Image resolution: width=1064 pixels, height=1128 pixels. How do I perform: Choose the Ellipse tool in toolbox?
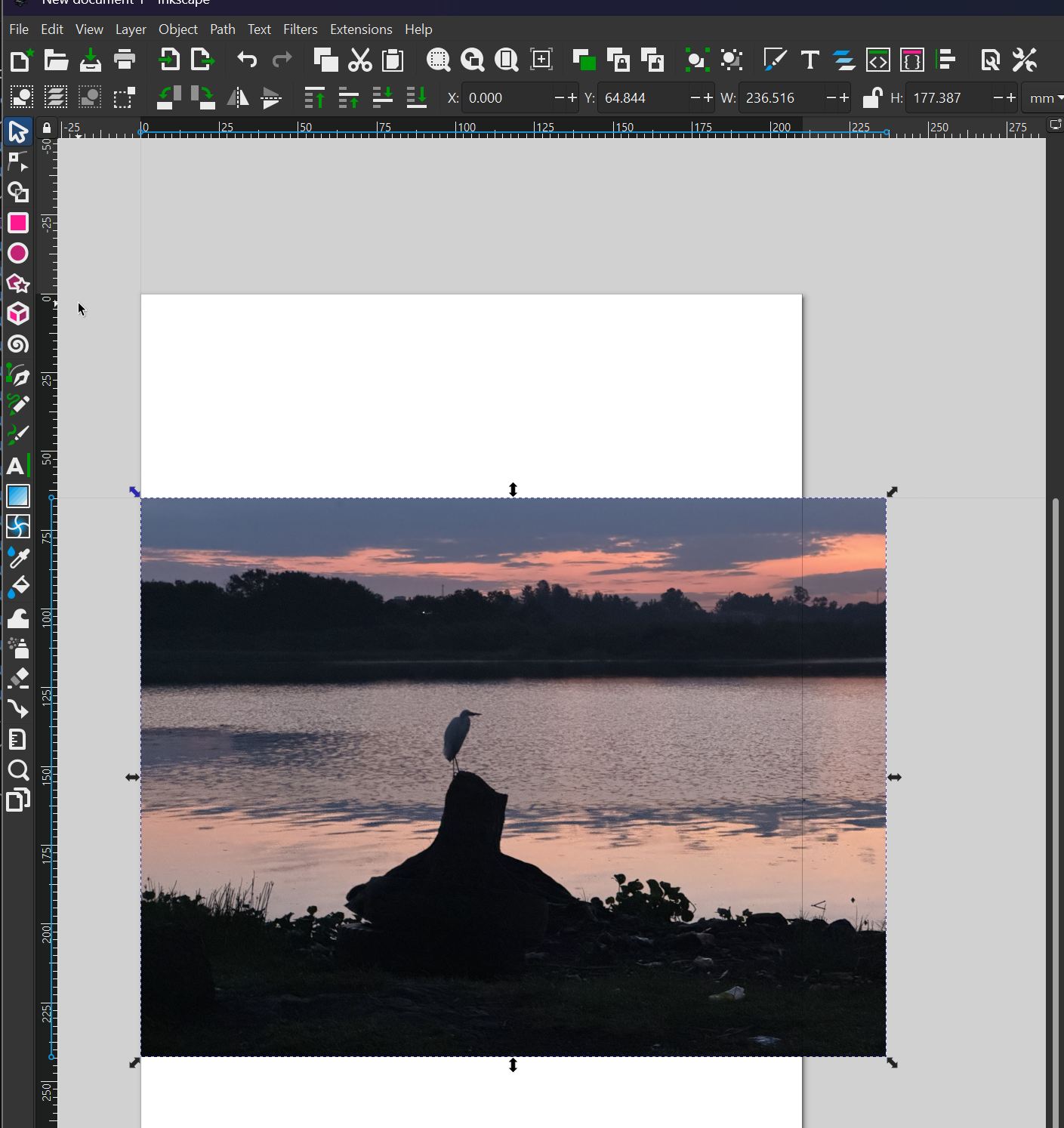click(x=18, y=253)
